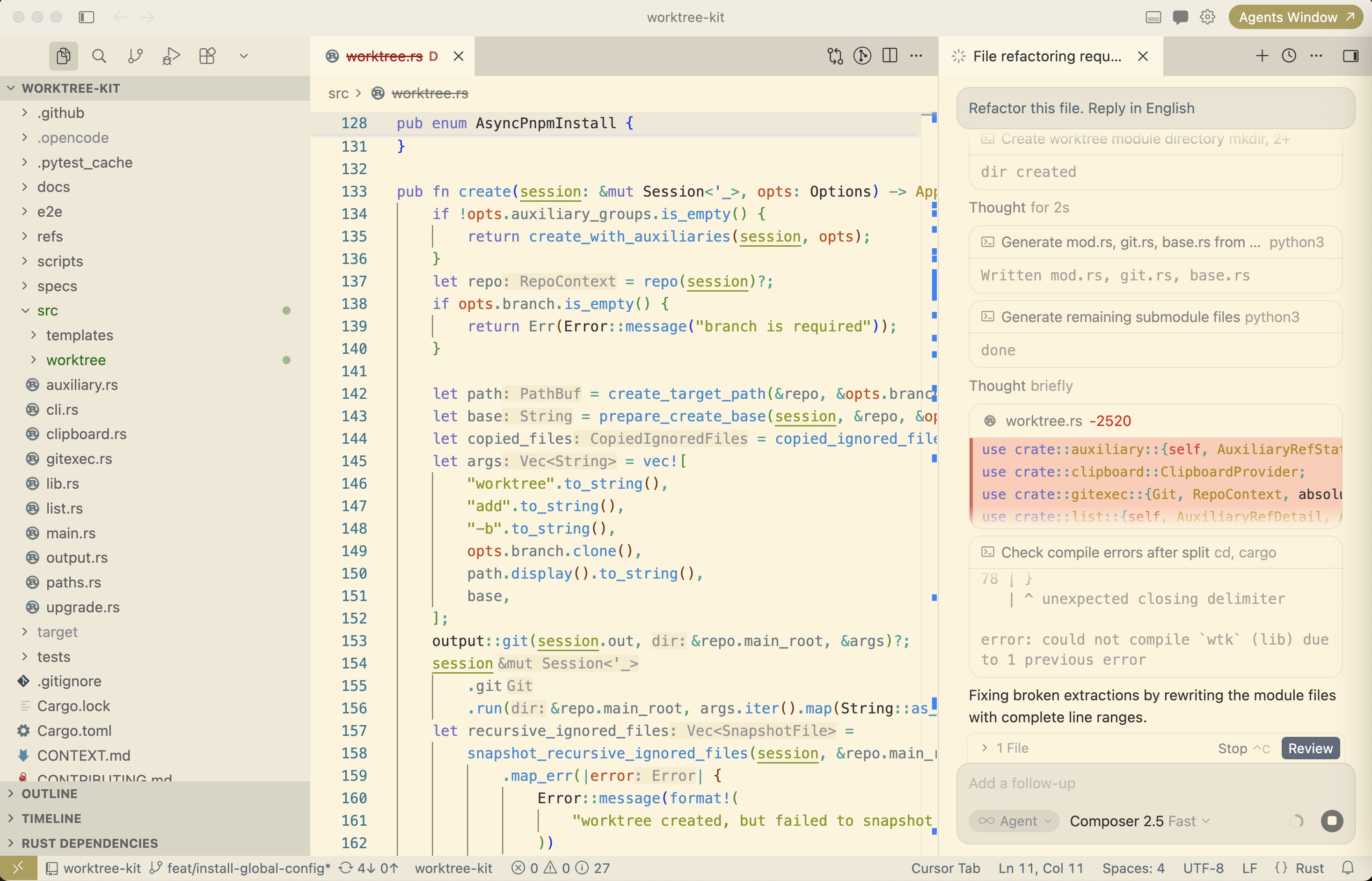Viewport: 1372px width, 881px height.
Task: Expand the .github folder
Action: click(155, 113)
